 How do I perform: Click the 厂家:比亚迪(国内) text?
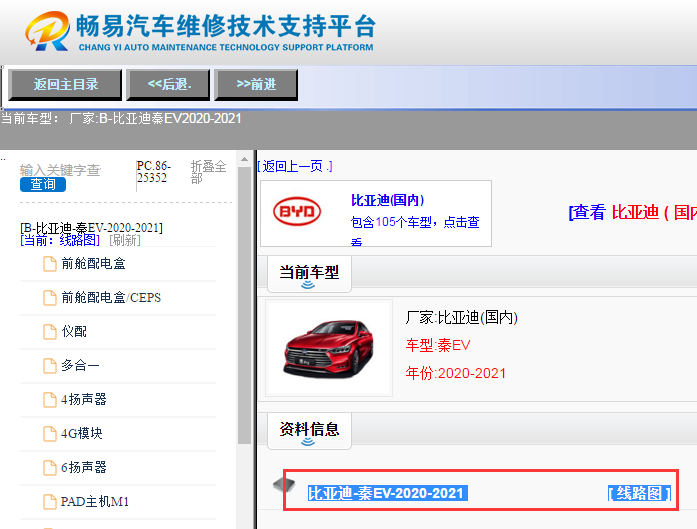click(x=461, y=317)
